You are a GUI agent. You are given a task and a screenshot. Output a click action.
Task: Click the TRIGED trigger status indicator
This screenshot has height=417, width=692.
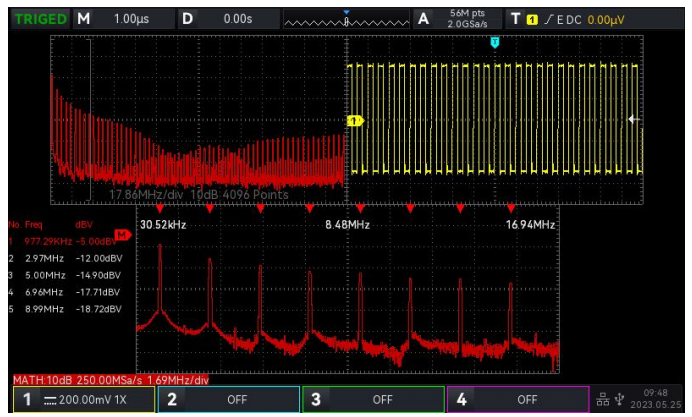click(40, 19)
